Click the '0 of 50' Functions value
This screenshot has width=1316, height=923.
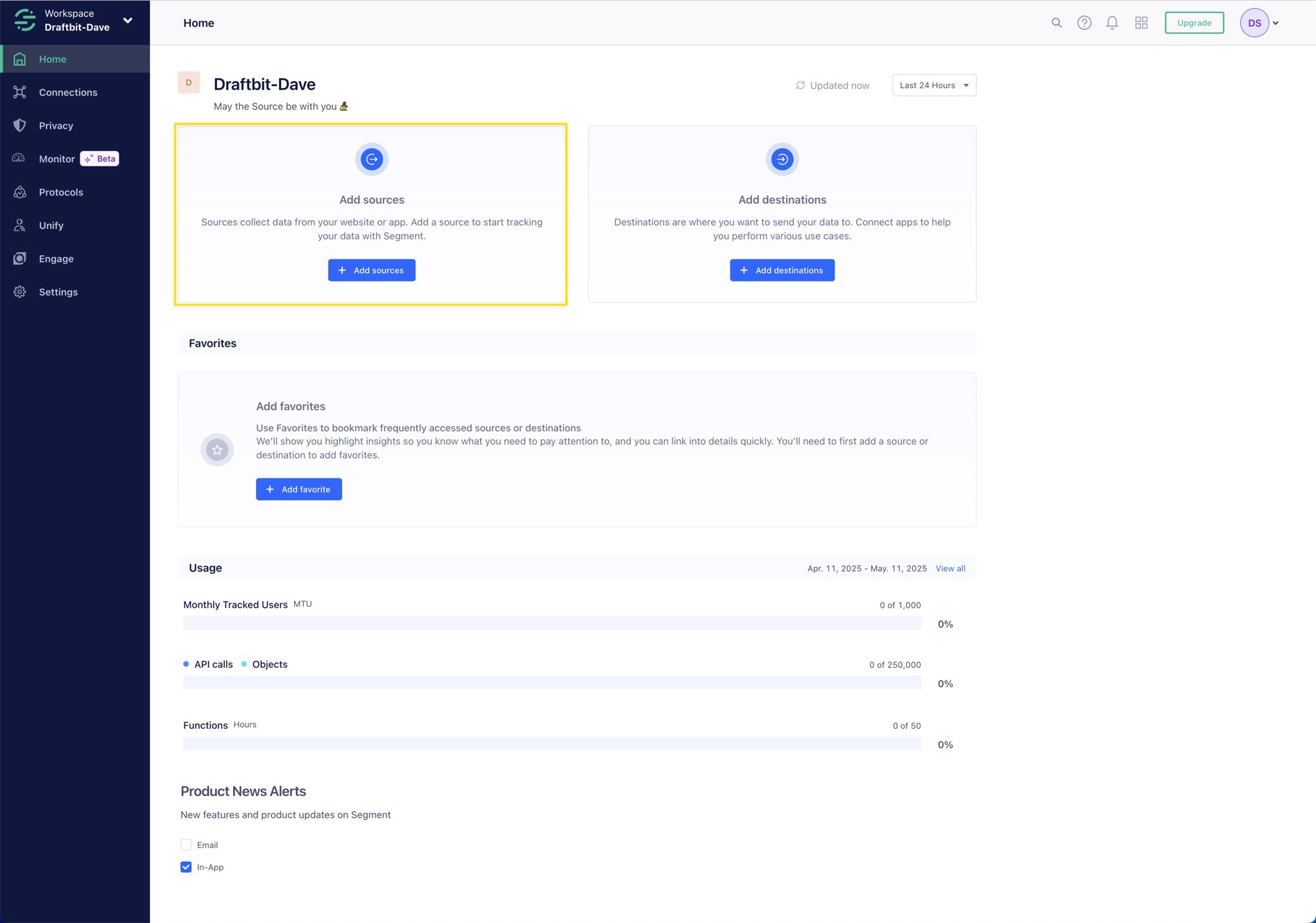907,726
